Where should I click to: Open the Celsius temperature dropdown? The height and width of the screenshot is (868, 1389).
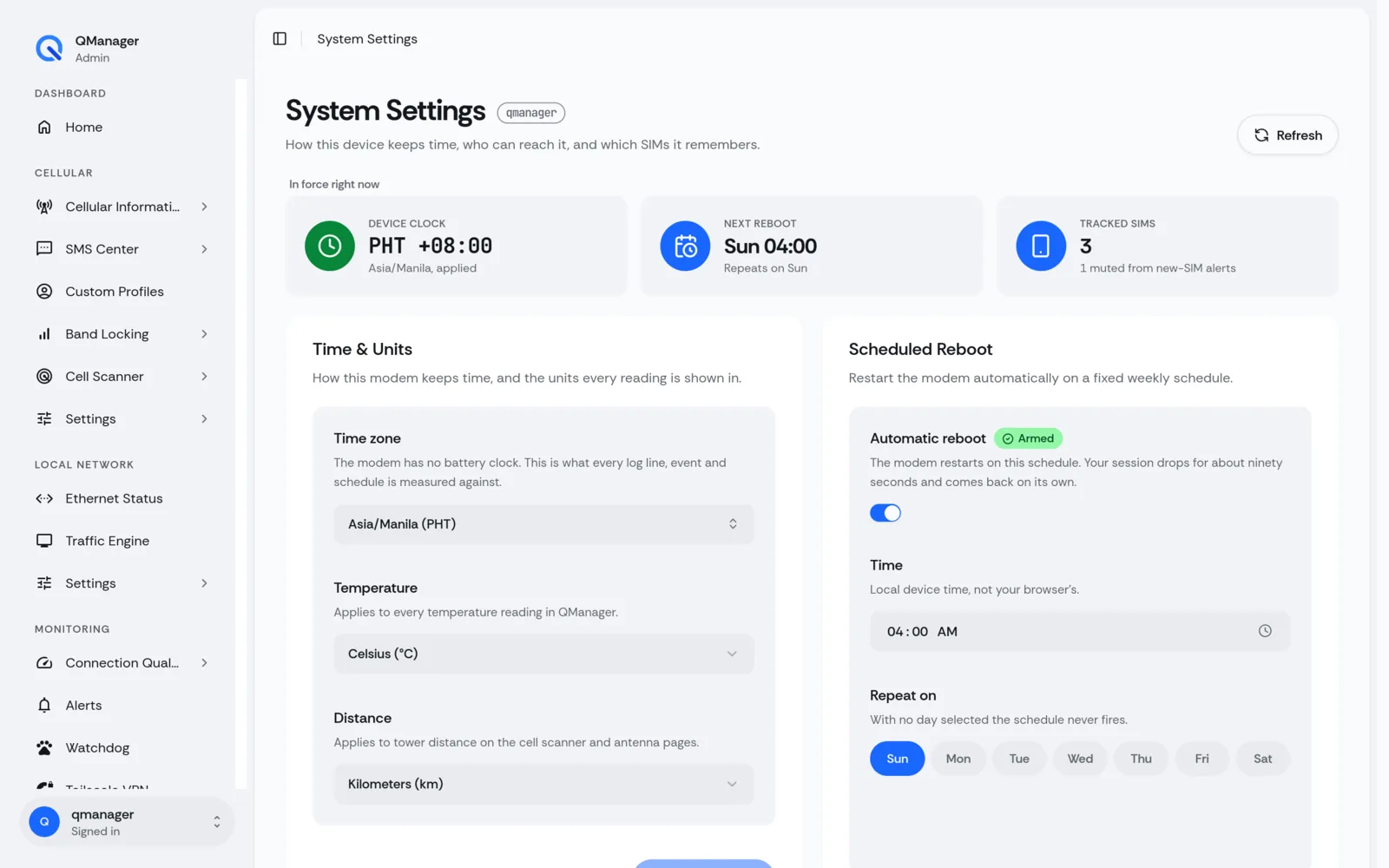pos(543,654)
